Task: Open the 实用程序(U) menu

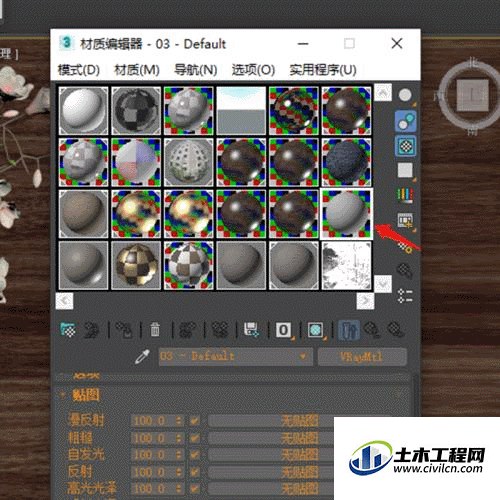Action: click(323, 70)
